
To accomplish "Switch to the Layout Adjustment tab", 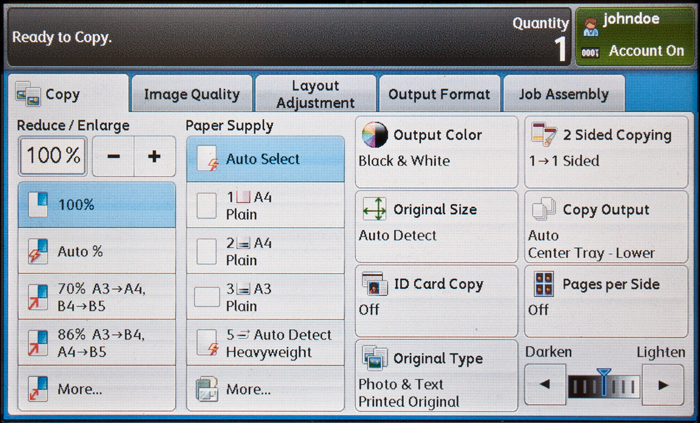I will point(315,94).
